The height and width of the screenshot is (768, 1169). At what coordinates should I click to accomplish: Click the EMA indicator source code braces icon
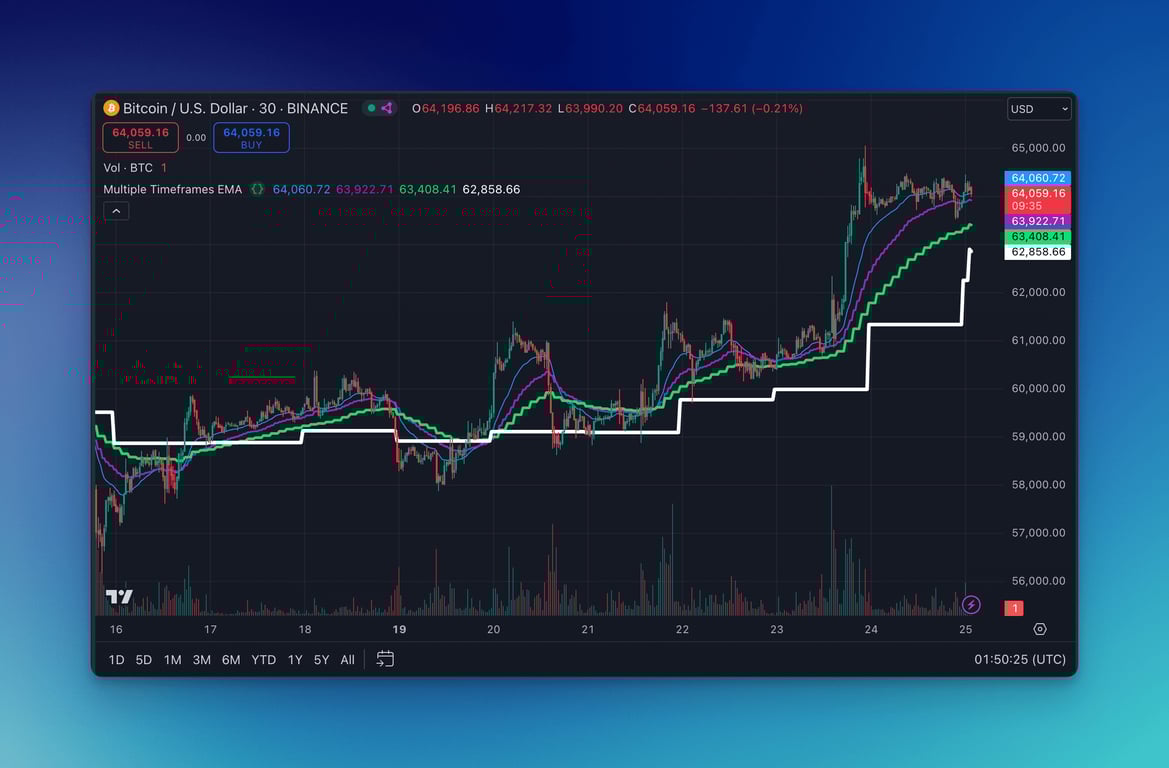(257, 189)
